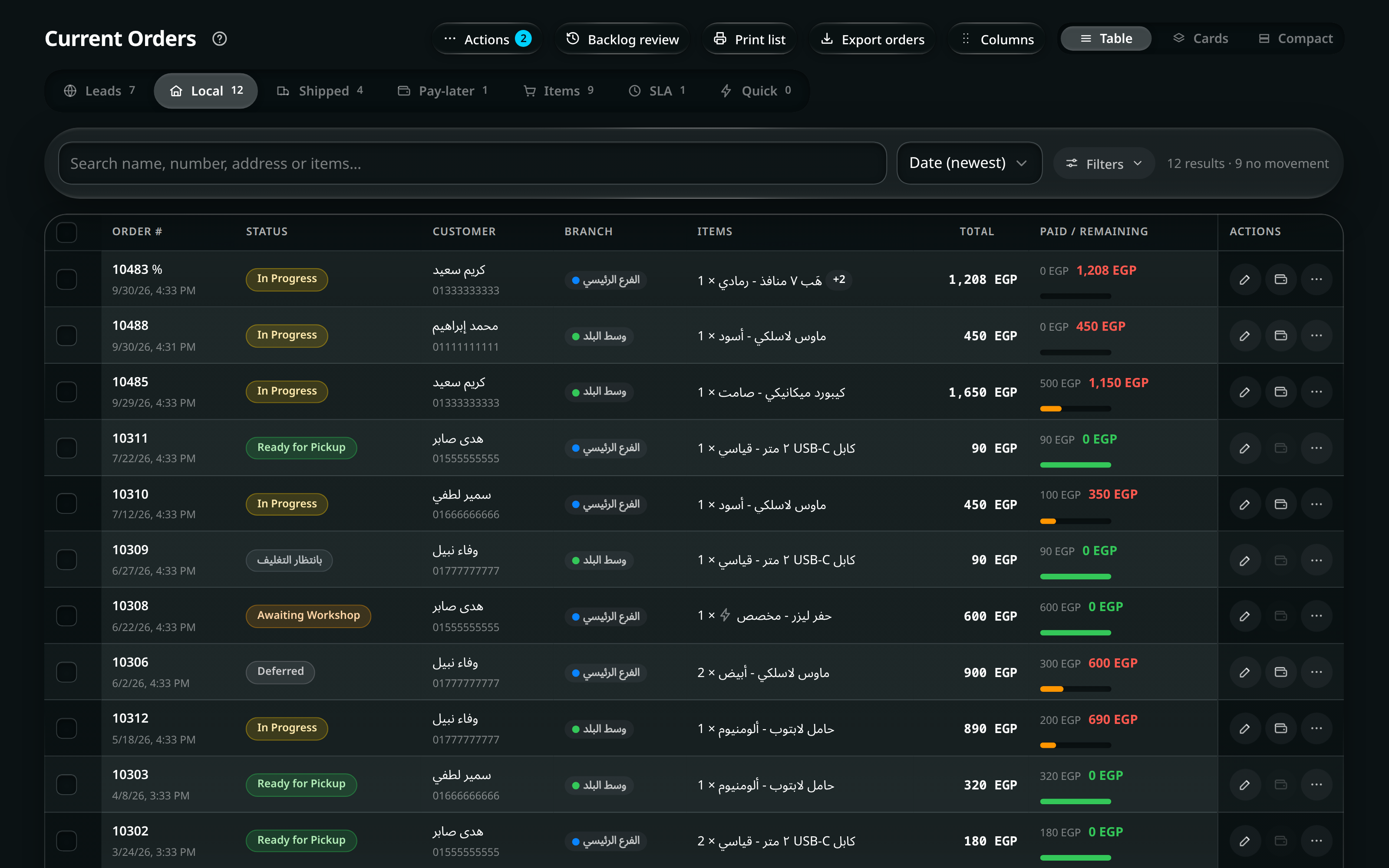This screenshot has width=1389, height=868.
Task: Toggle the select-all checkbox in table header
Action: click(x=66, y=233)
